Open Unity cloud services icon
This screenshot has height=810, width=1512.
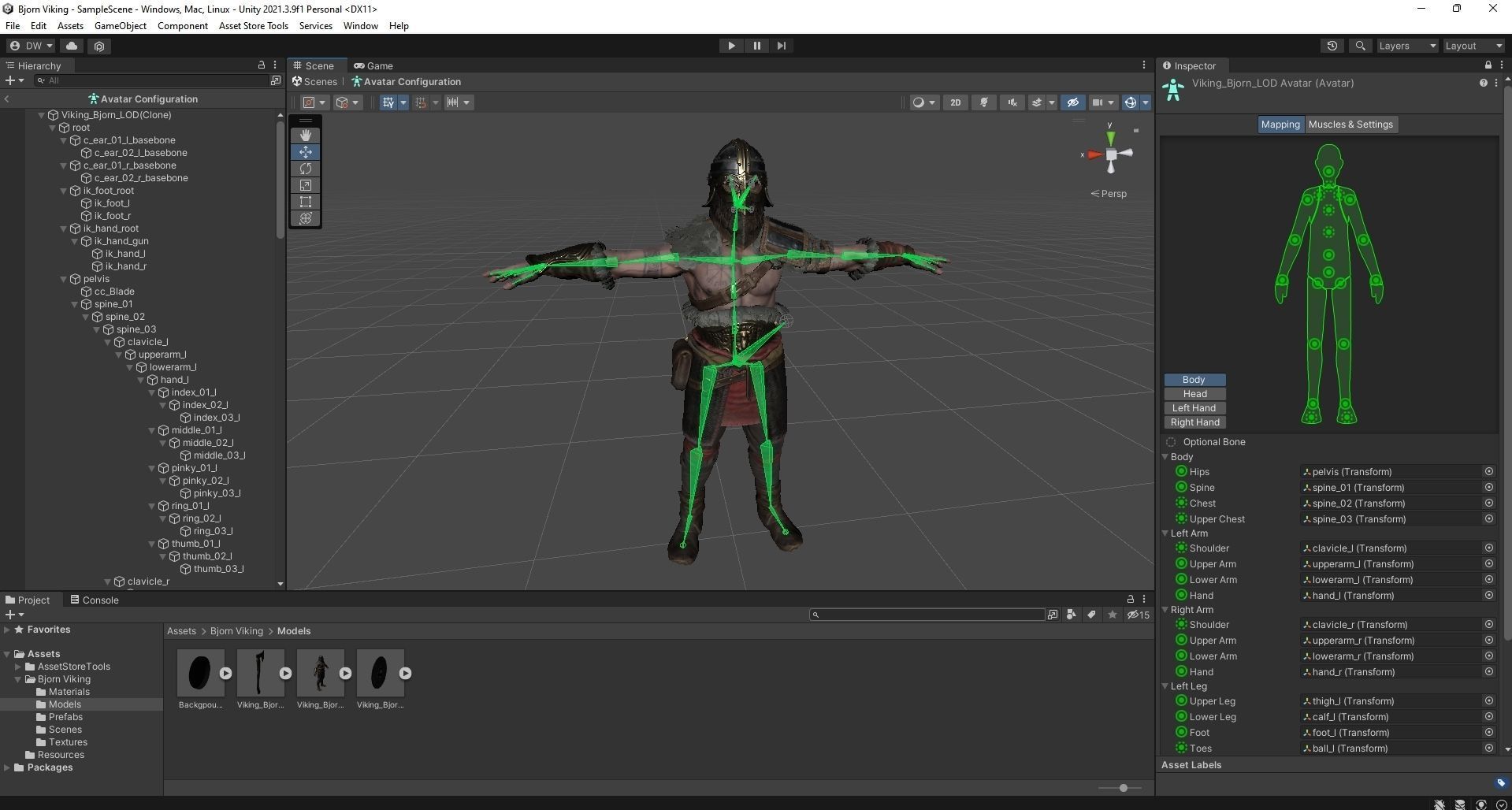[x=72, y=46]
